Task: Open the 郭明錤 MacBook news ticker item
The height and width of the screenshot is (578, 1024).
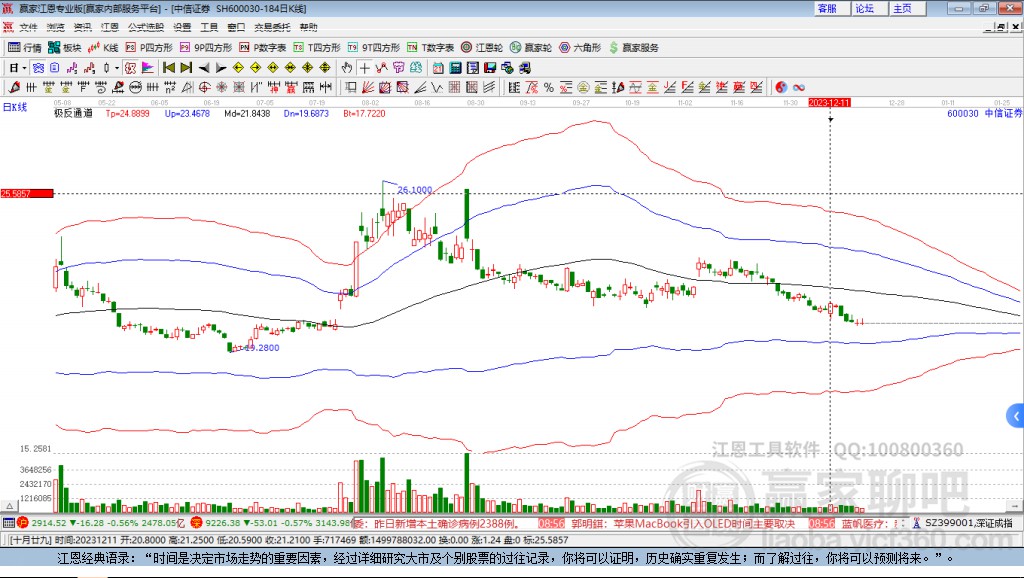Action: point(683,524)
